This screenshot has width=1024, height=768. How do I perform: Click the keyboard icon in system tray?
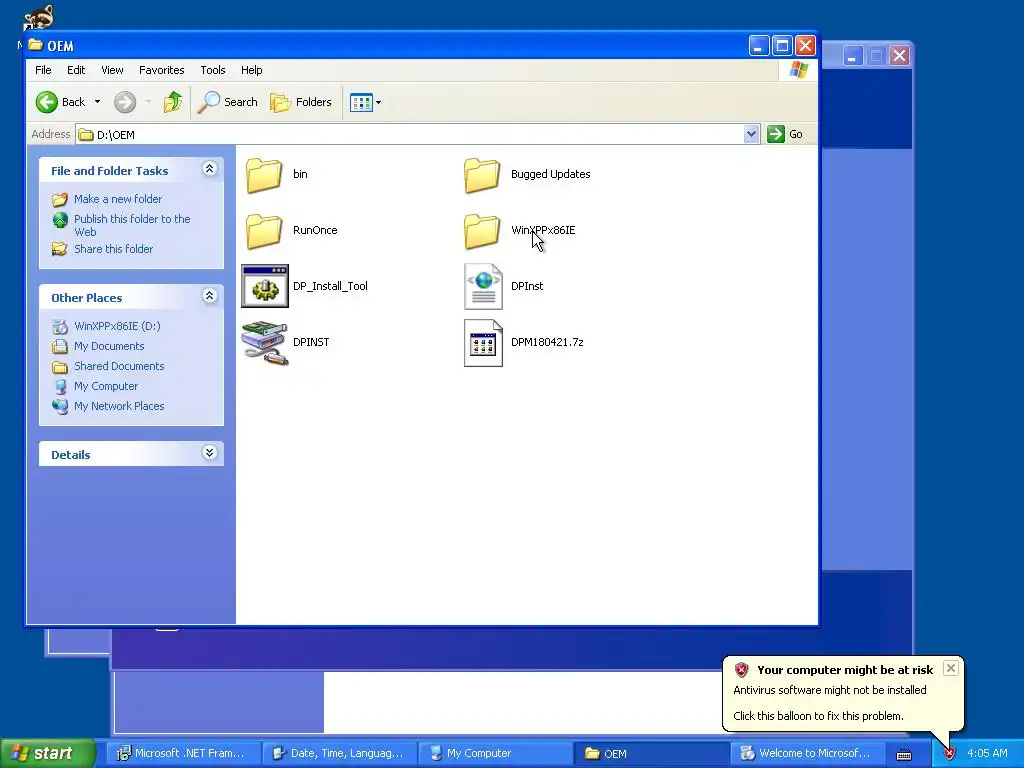tap(904, 754)
